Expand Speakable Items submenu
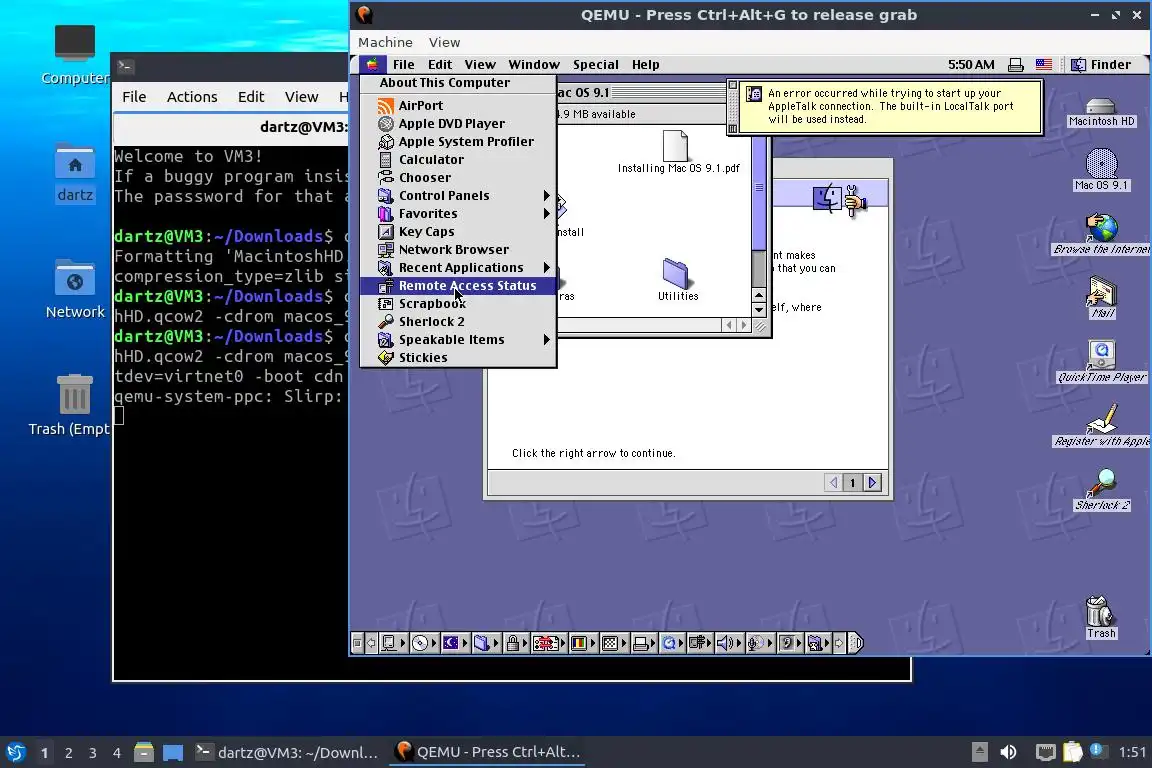1152x768 pixels. pos(458,340)
